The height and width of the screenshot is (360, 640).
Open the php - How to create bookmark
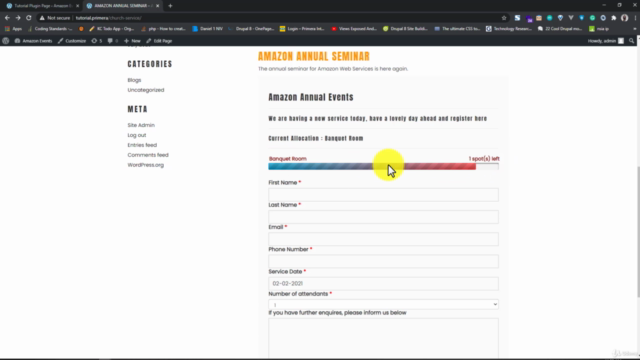click(x=163, y=29)
